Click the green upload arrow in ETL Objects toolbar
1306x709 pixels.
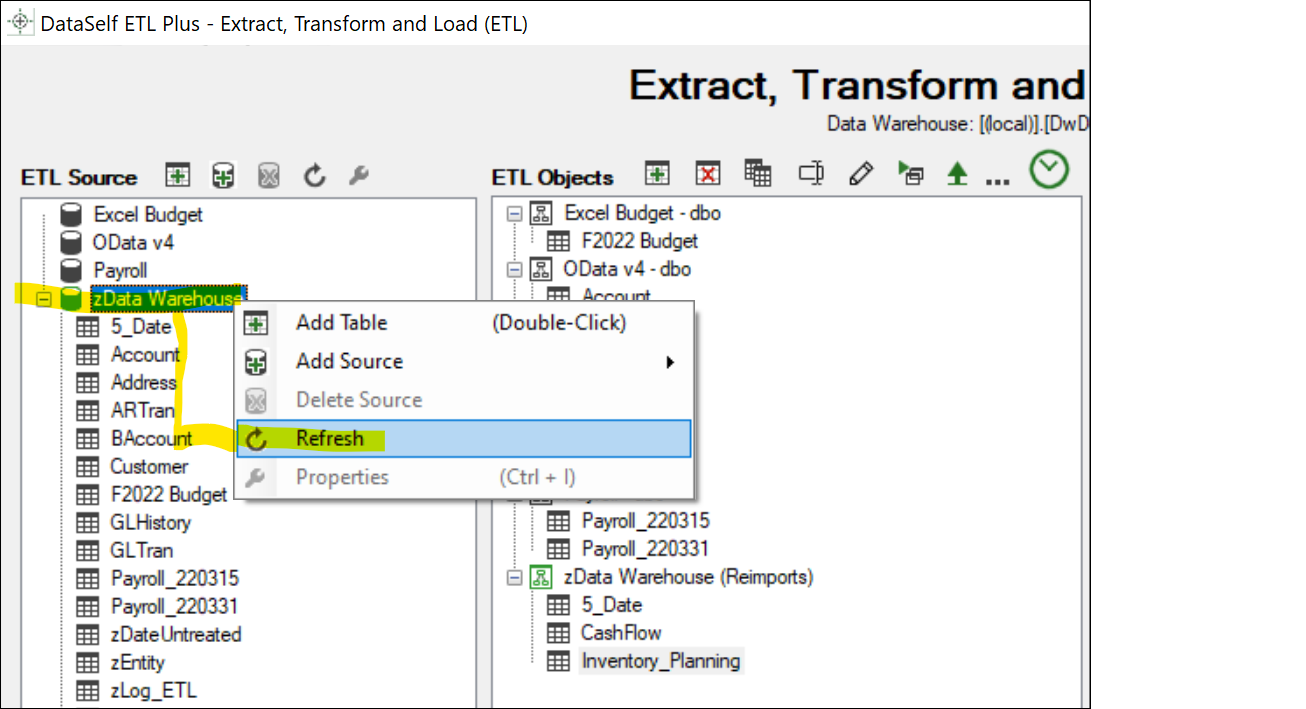click(956, 172)
